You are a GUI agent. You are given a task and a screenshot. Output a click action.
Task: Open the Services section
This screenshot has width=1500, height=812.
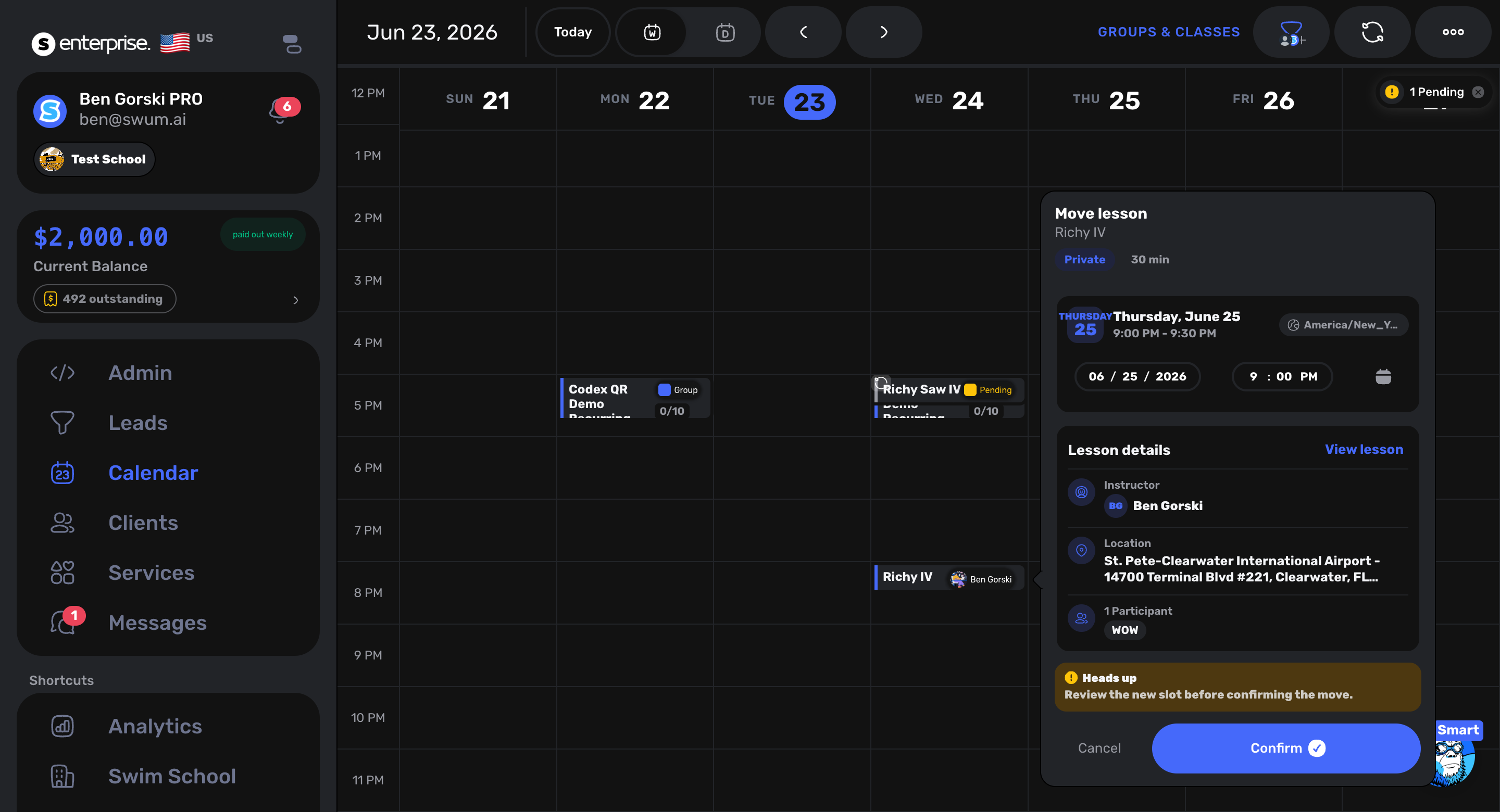click(152, 573)
